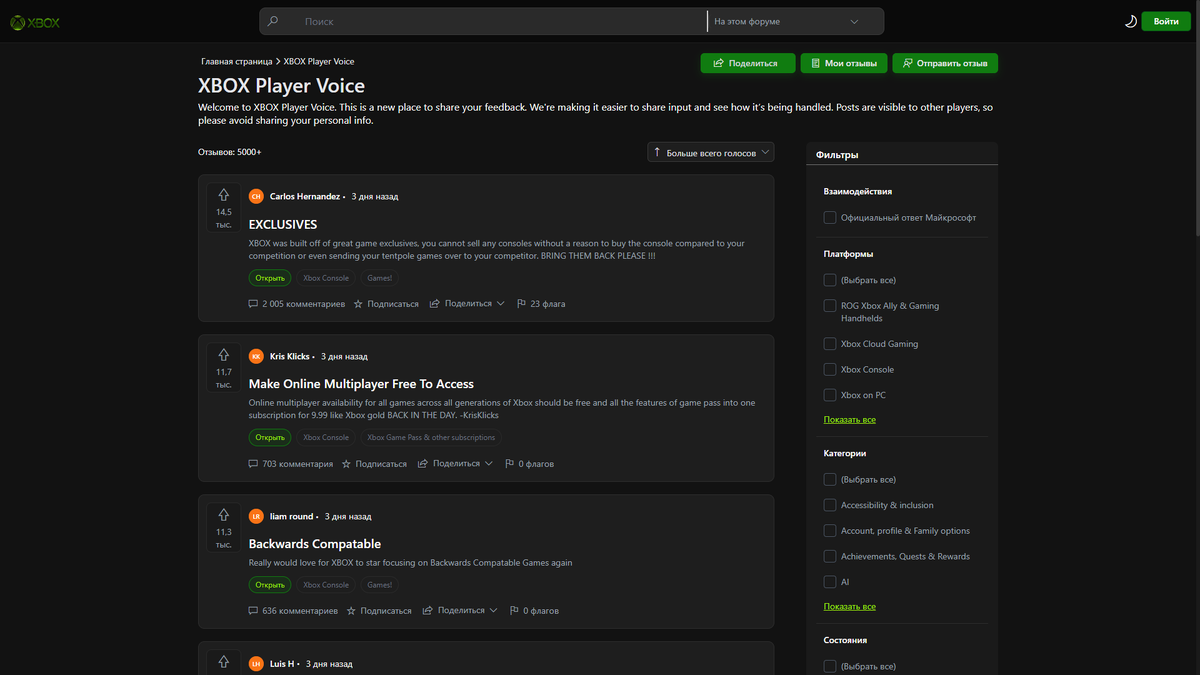Show all categories via Показать все
The height and width of the screenshot is (675, 1200).
850,607
